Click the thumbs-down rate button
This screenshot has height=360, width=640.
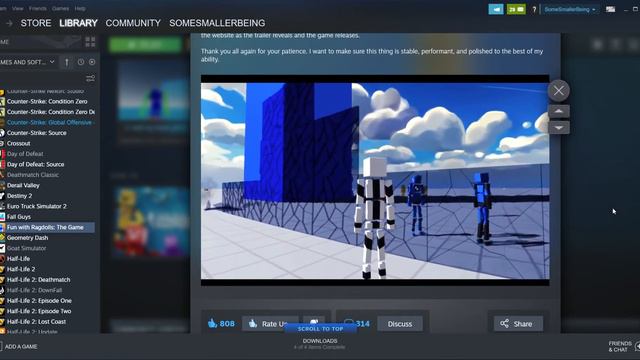pyautogui.click(x=314, y=323)
